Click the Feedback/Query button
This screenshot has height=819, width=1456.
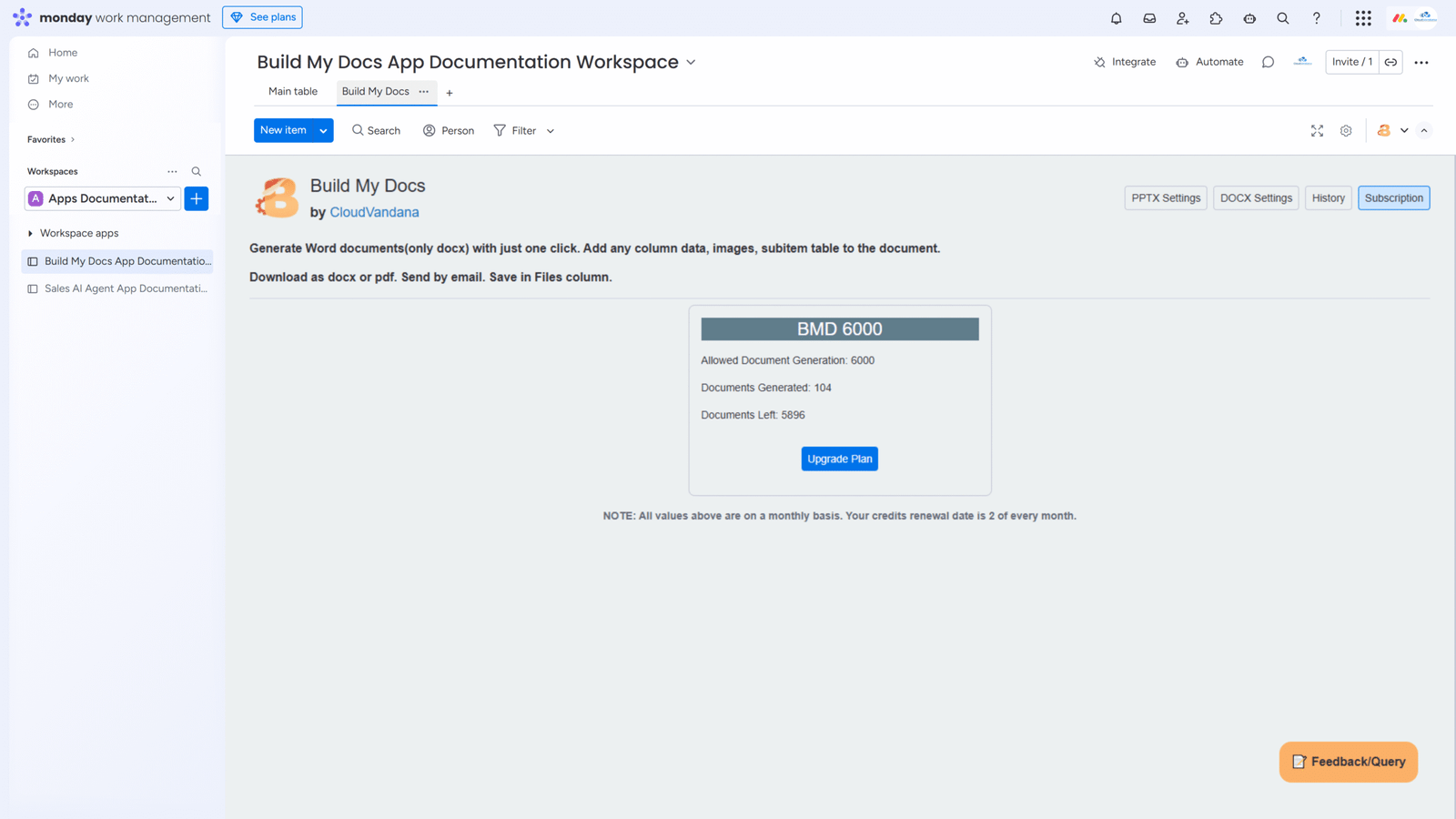click(x=1348, y=762)
